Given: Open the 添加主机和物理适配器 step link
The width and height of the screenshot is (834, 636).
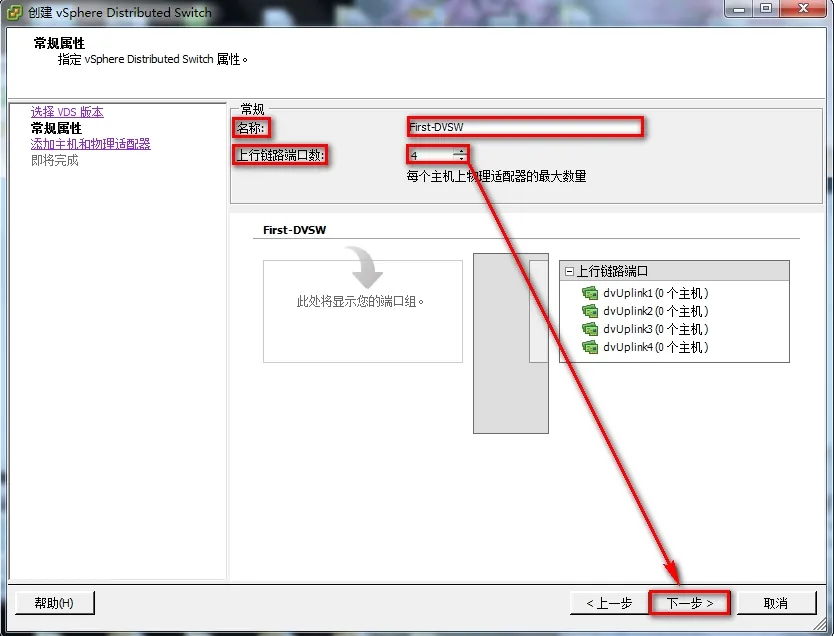Looking at the screenshot, I should coord(90,144).
